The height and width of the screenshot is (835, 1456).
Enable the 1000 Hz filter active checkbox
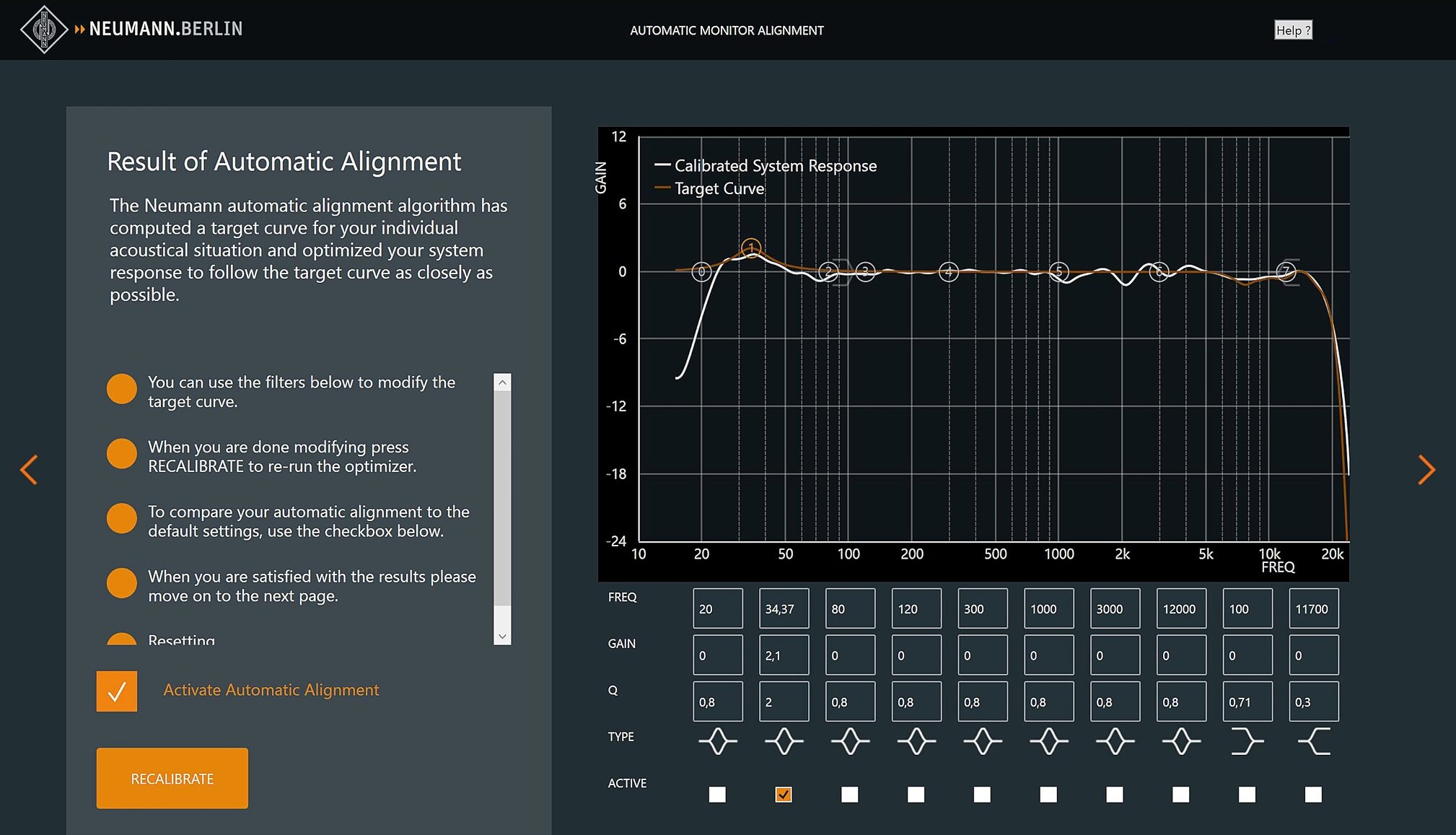tap(1048, 795)
